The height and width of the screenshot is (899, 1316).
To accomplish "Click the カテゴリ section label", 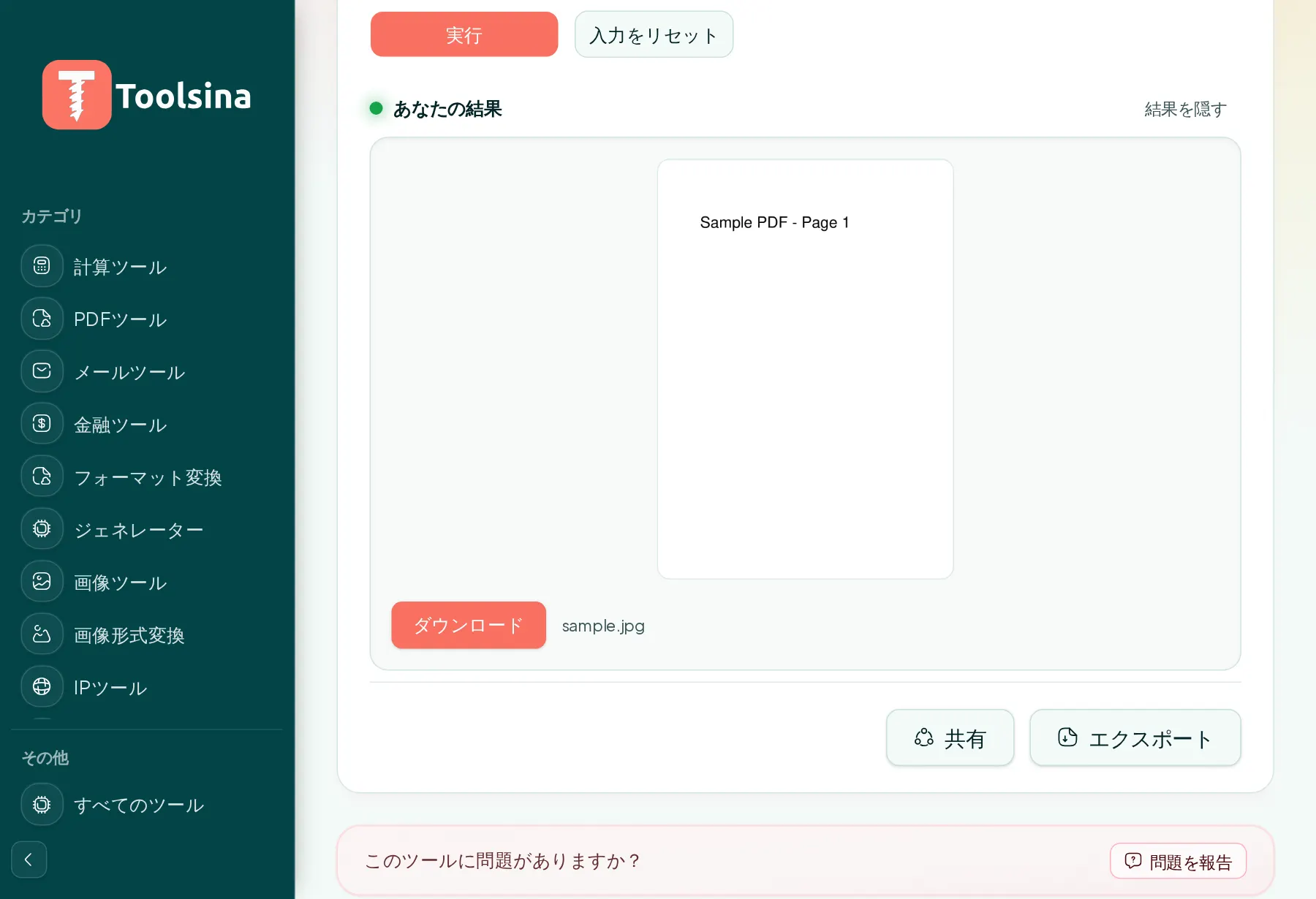I will [51, 216].
